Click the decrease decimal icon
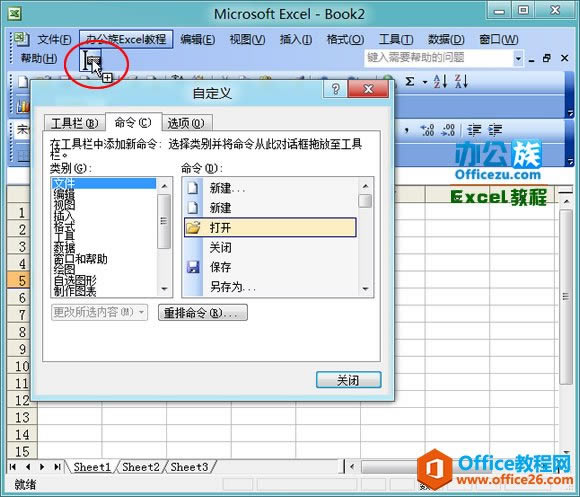This screenshot has height=497, width=580. [x=448, y=130]
